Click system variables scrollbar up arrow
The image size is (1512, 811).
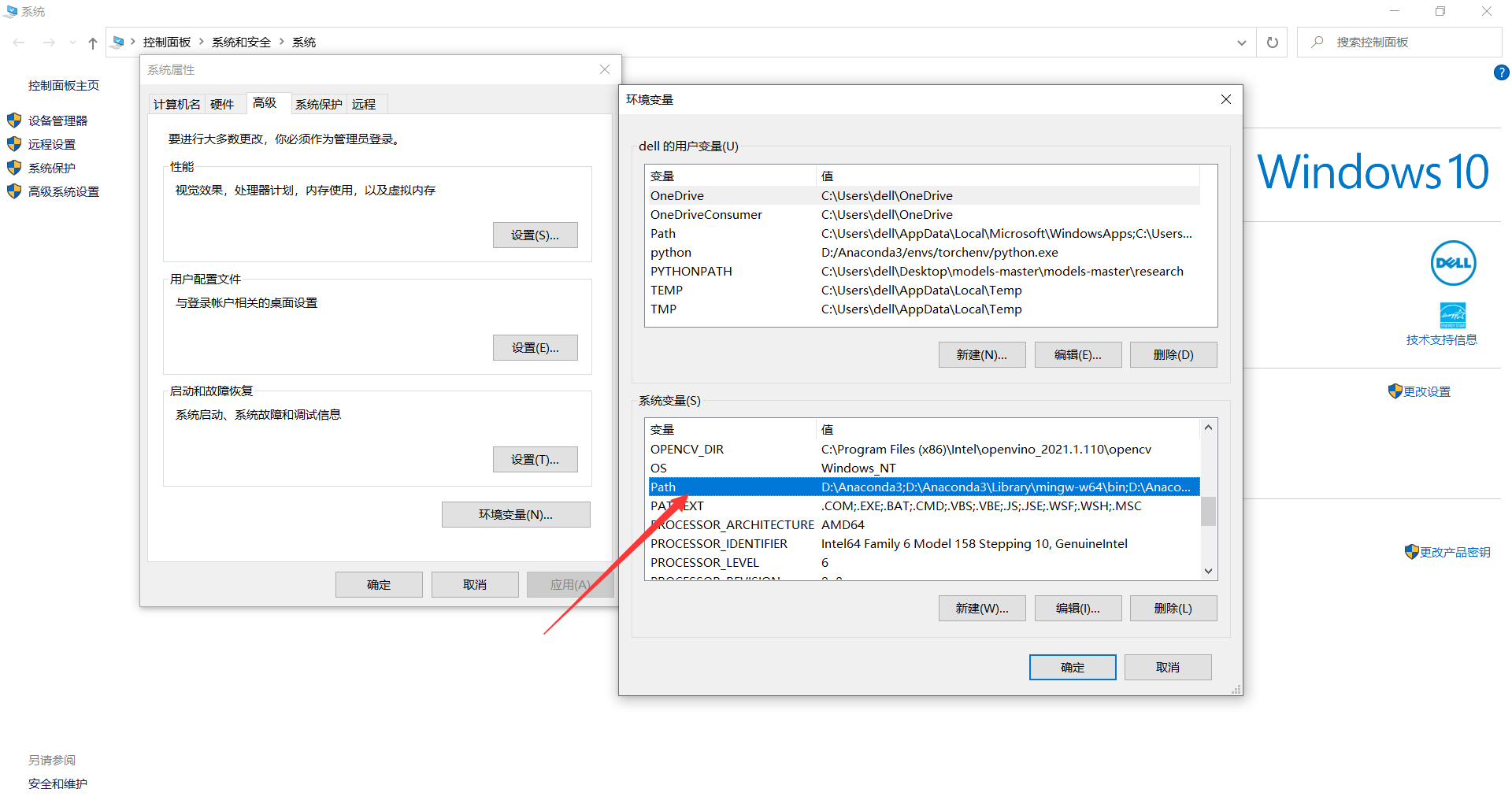coord(1208,428)
